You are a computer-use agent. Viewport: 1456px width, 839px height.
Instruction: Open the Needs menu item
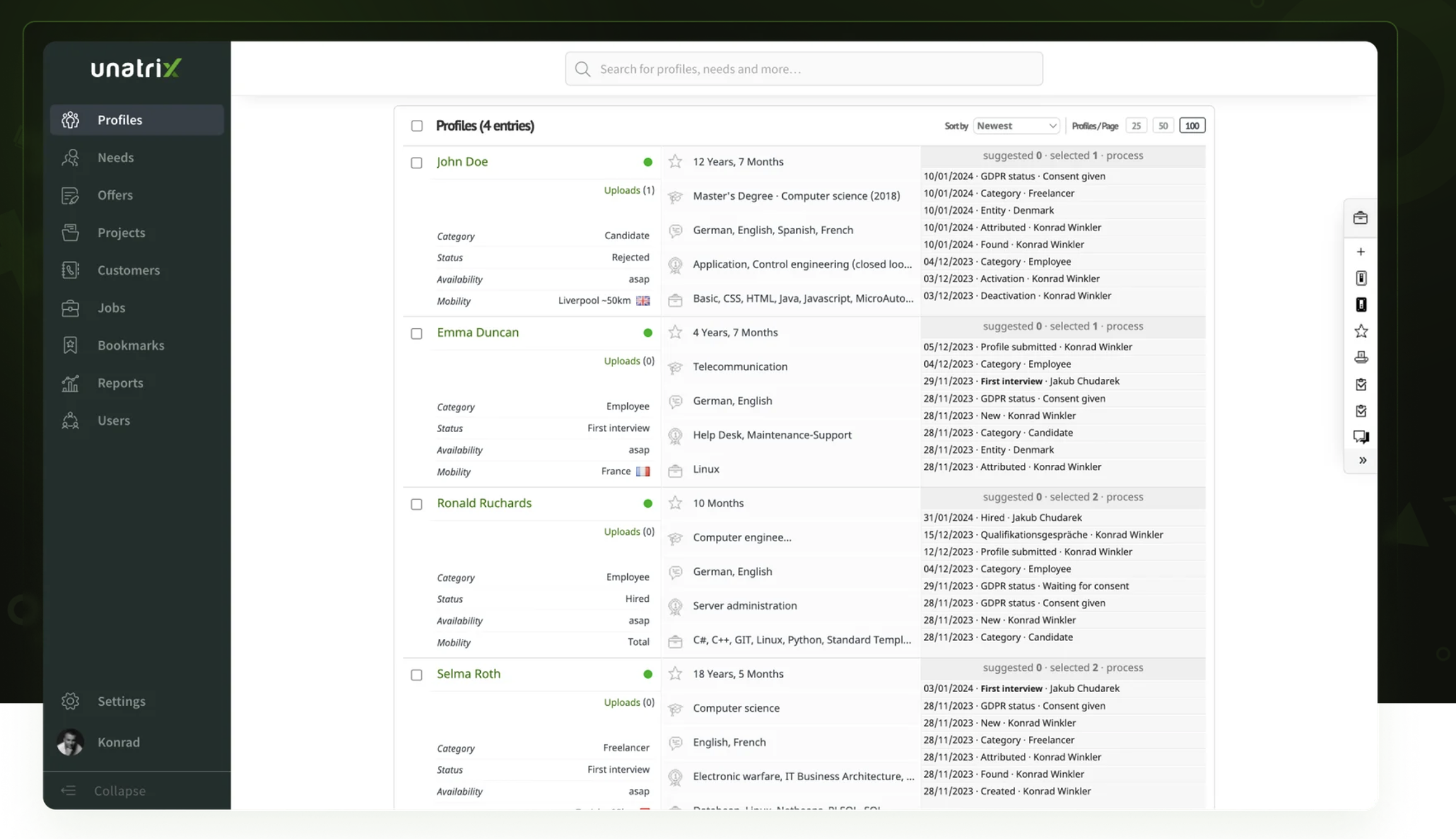click(115, 158)
